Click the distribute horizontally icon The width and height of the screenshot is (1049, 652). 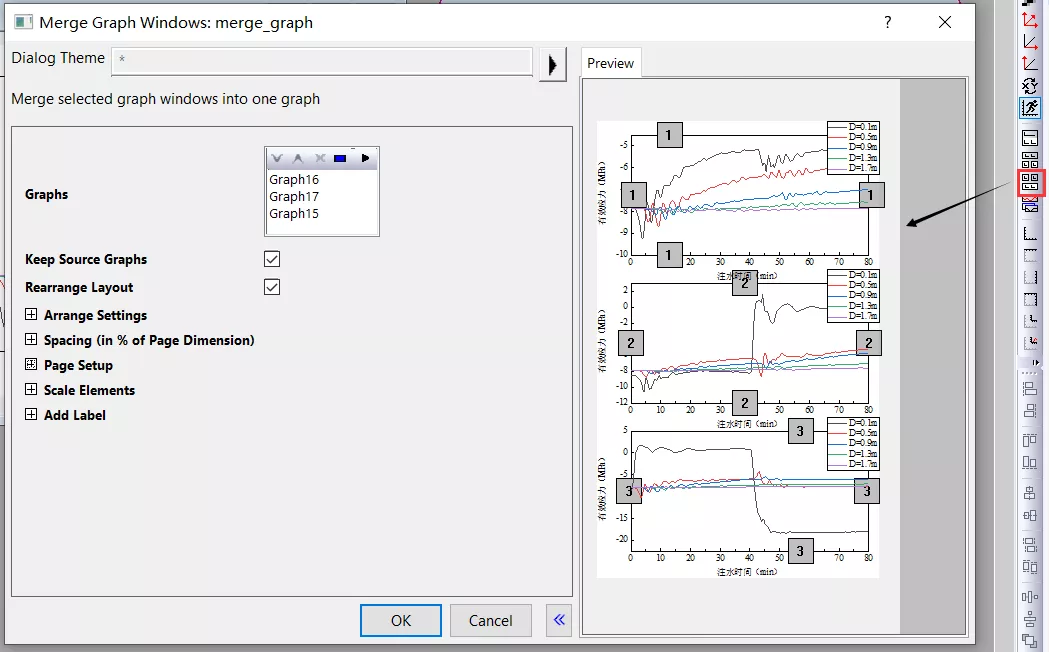click(x=1030, y=597)
